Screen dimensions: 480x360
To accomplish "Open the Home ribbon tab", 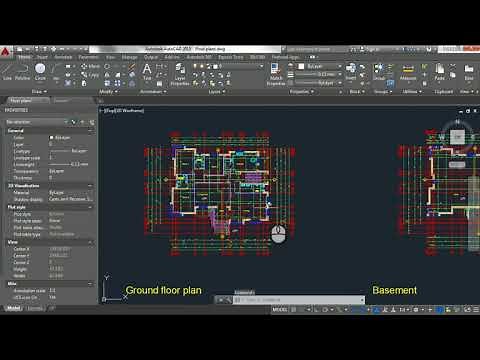I will click(24, 57).
